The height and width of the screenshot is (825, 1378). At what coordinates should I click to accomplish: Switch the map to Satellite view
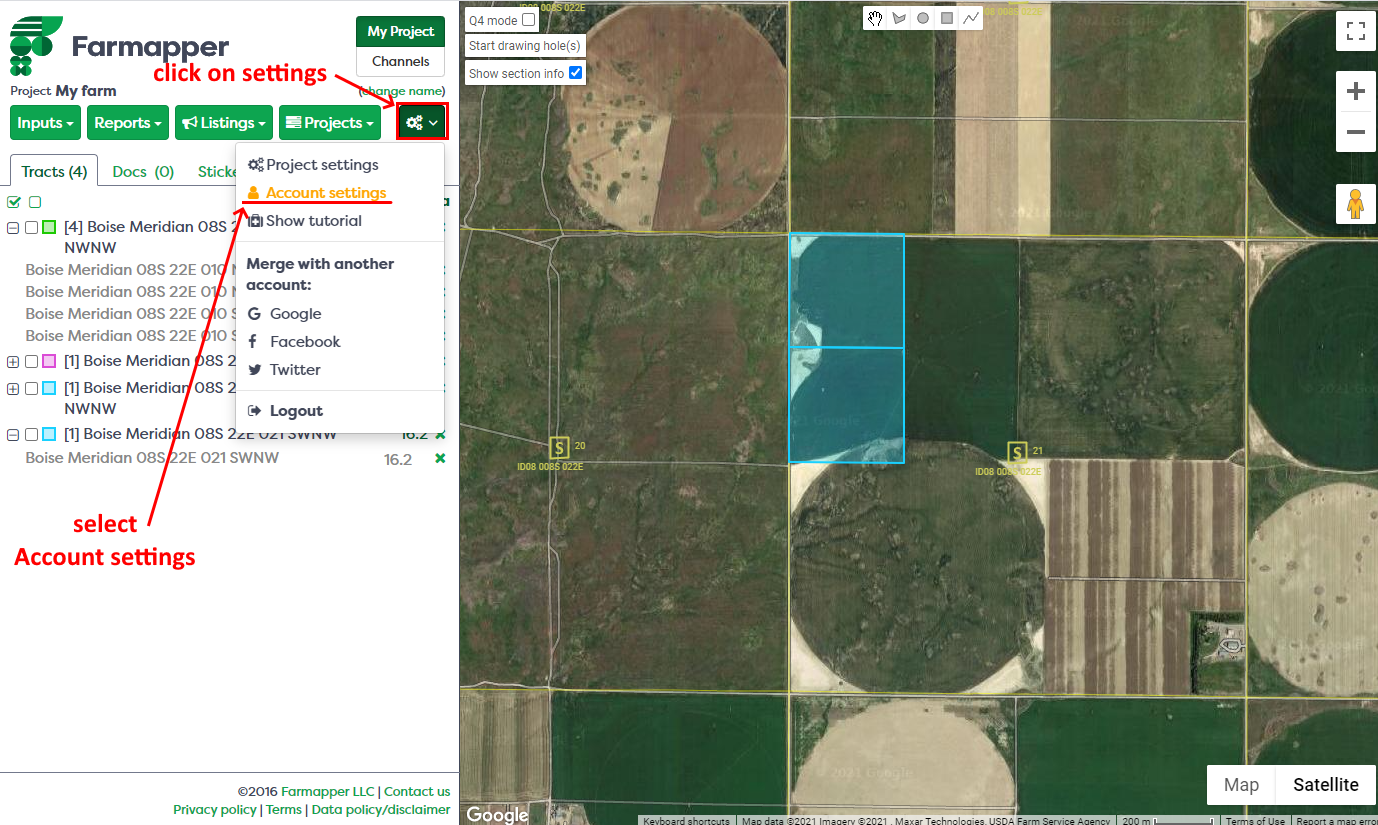[1326, 785]
